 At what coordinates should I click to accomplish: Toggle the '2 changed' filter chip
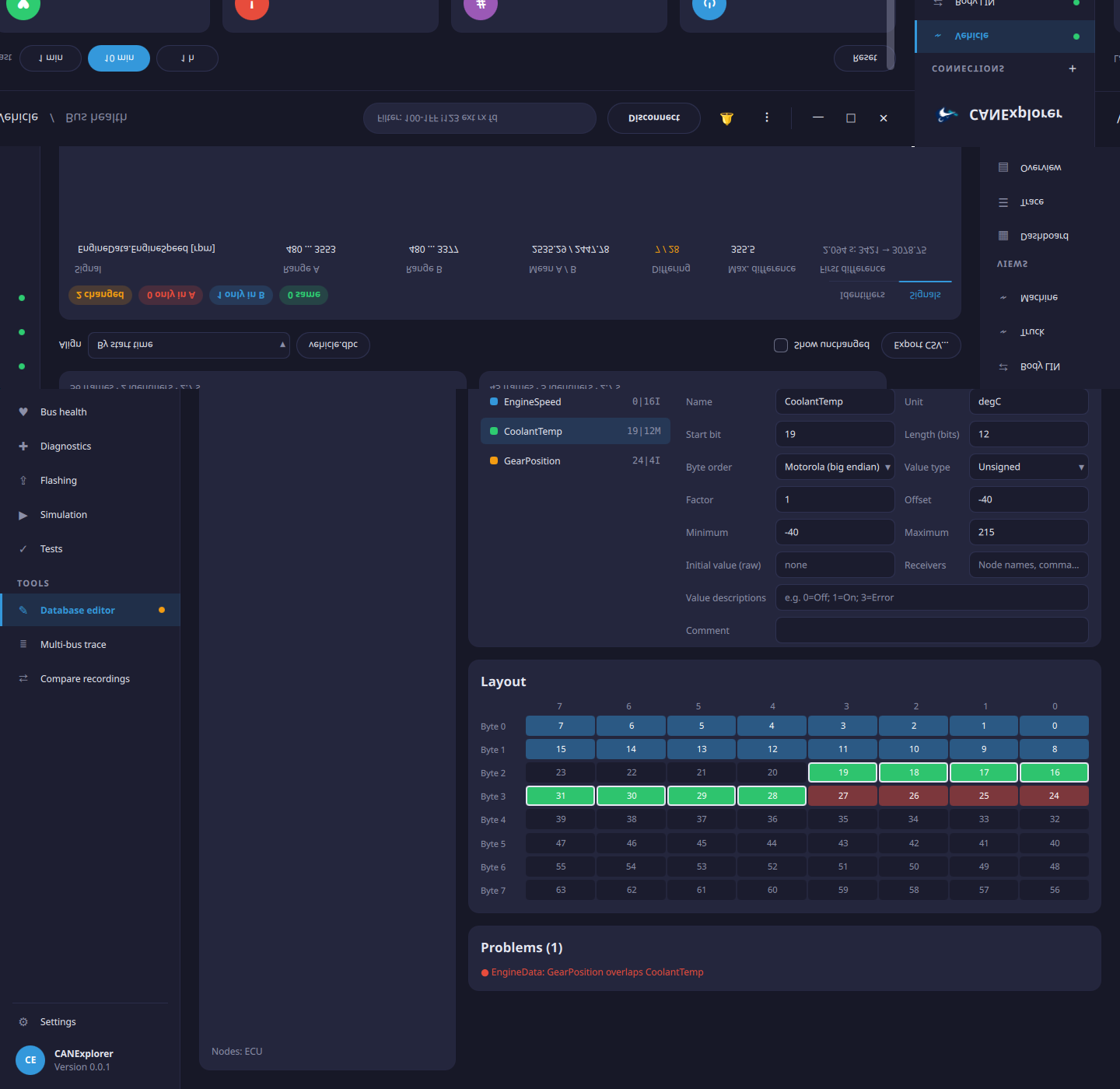tap(100, 295)
